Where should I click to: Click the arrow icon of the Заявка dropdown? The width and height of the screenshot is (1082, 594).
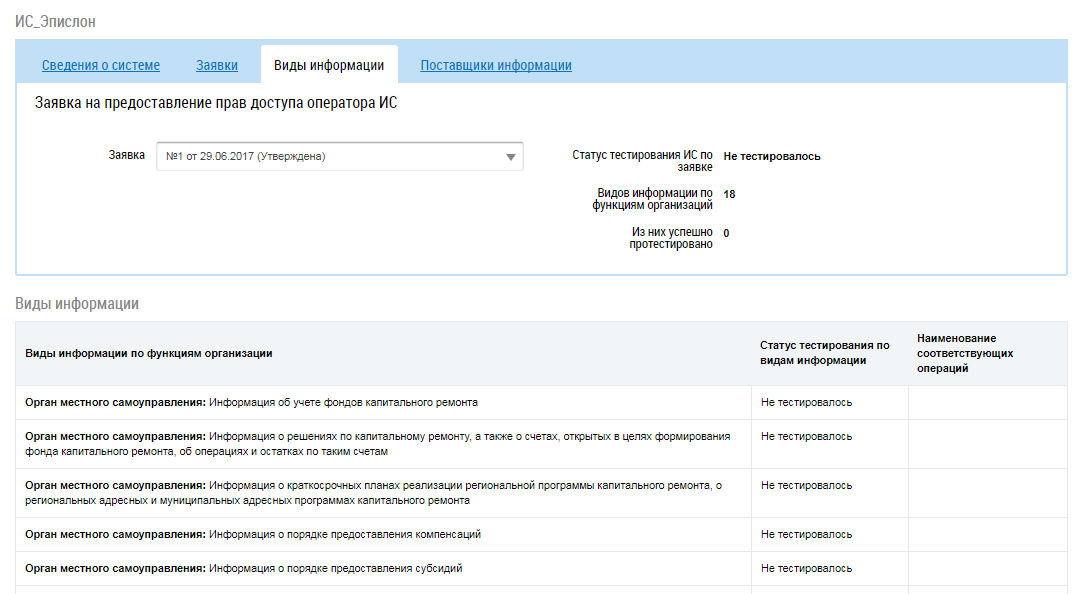point(510,157)
